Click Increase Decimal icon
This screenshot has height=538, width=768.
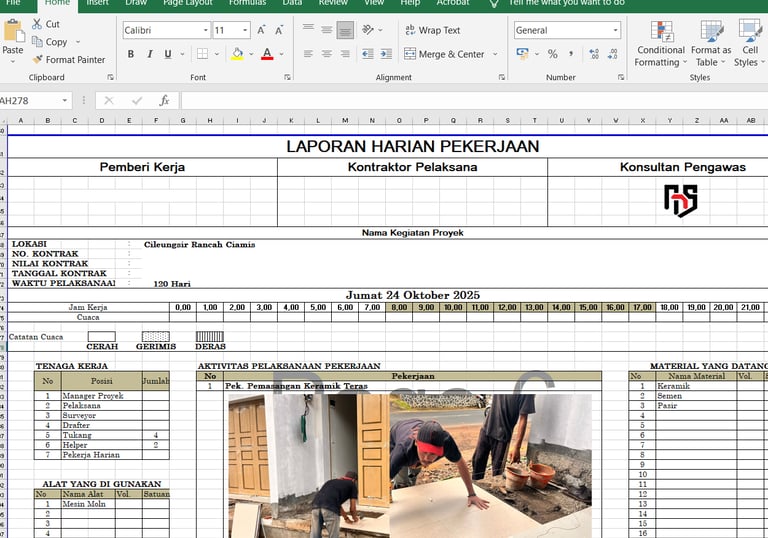(594, 54)
